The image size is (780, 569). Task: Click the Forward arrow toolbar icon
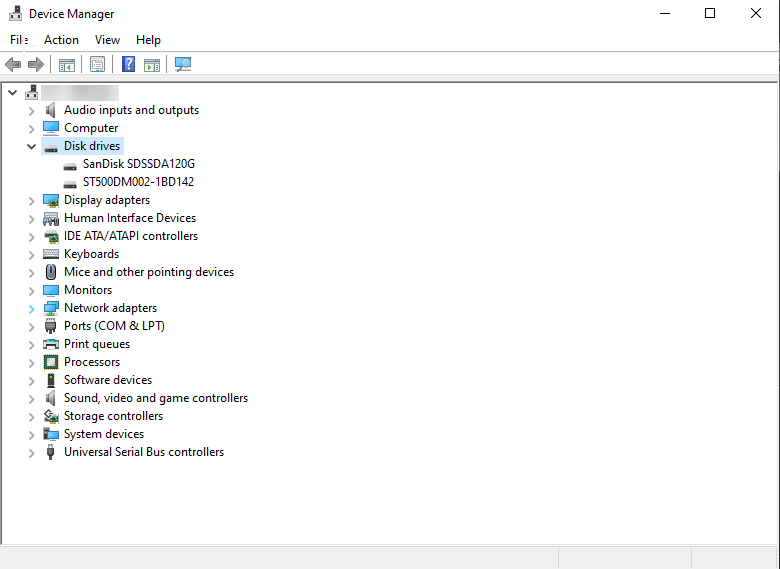pyautogui.click(x=36, y=64)
